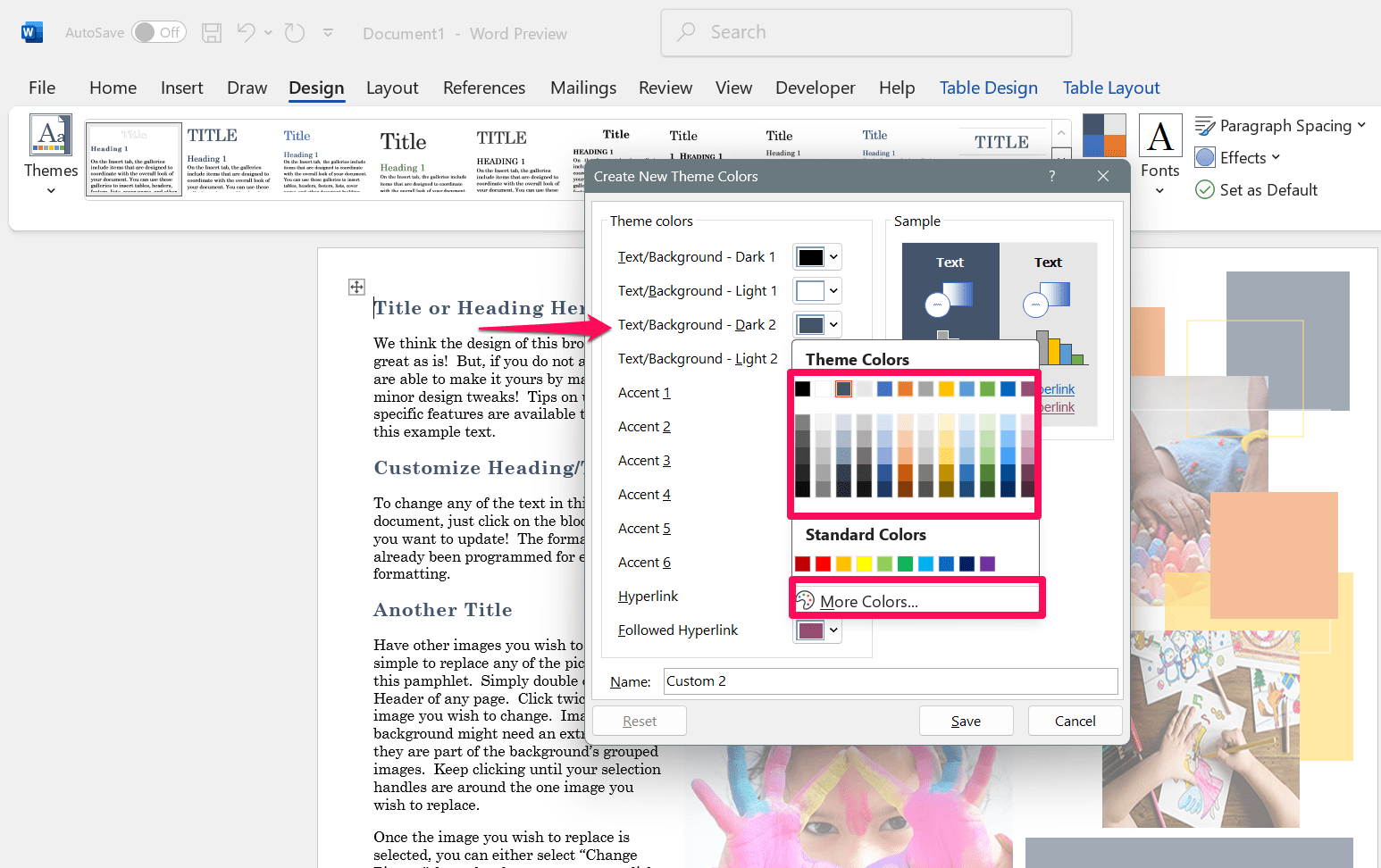Open the Table Design tab
This screenshot has width=1381, height=868.
point(988,88)
